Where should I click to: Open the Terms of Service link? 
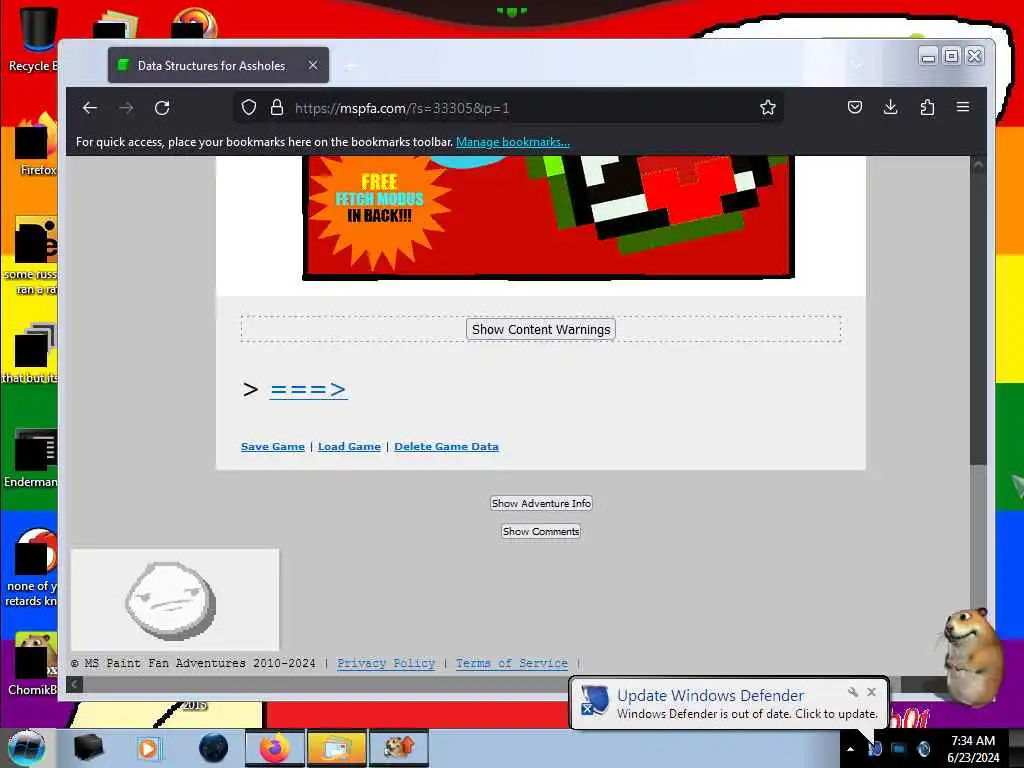(511, 664)
